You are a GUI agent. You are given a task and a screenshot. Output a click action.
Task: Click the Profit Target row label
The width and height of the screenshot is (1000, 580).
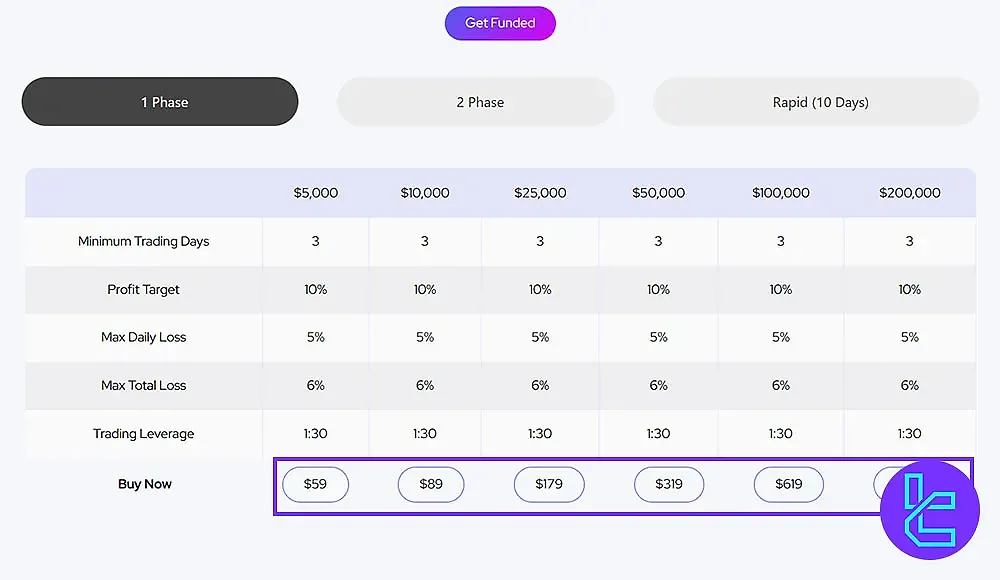pyautogui.click(x=143, y=289)
